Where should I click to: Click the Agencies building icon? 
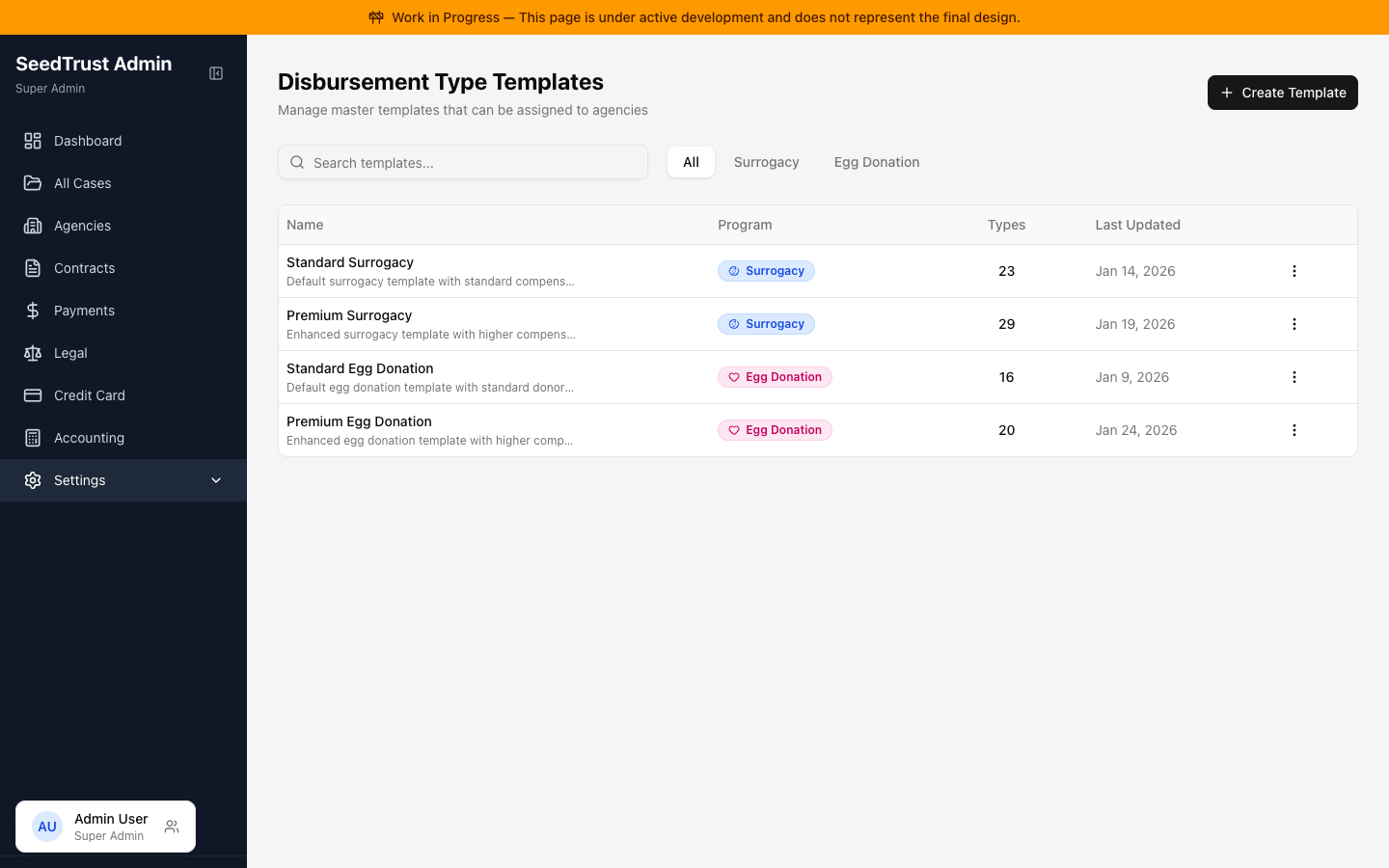pos(33,226)
